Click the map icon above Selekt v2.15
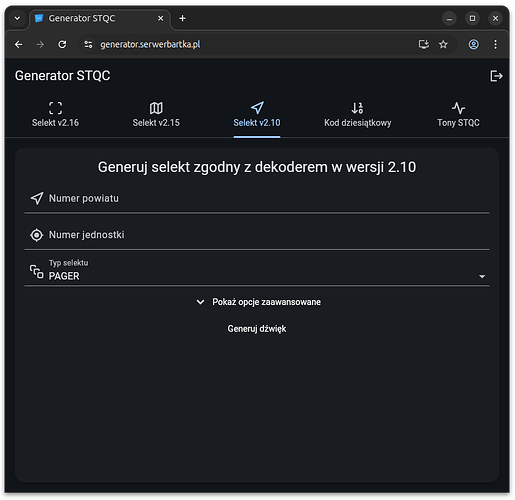This screenshot has width=515, height=500. click(156, 108)
